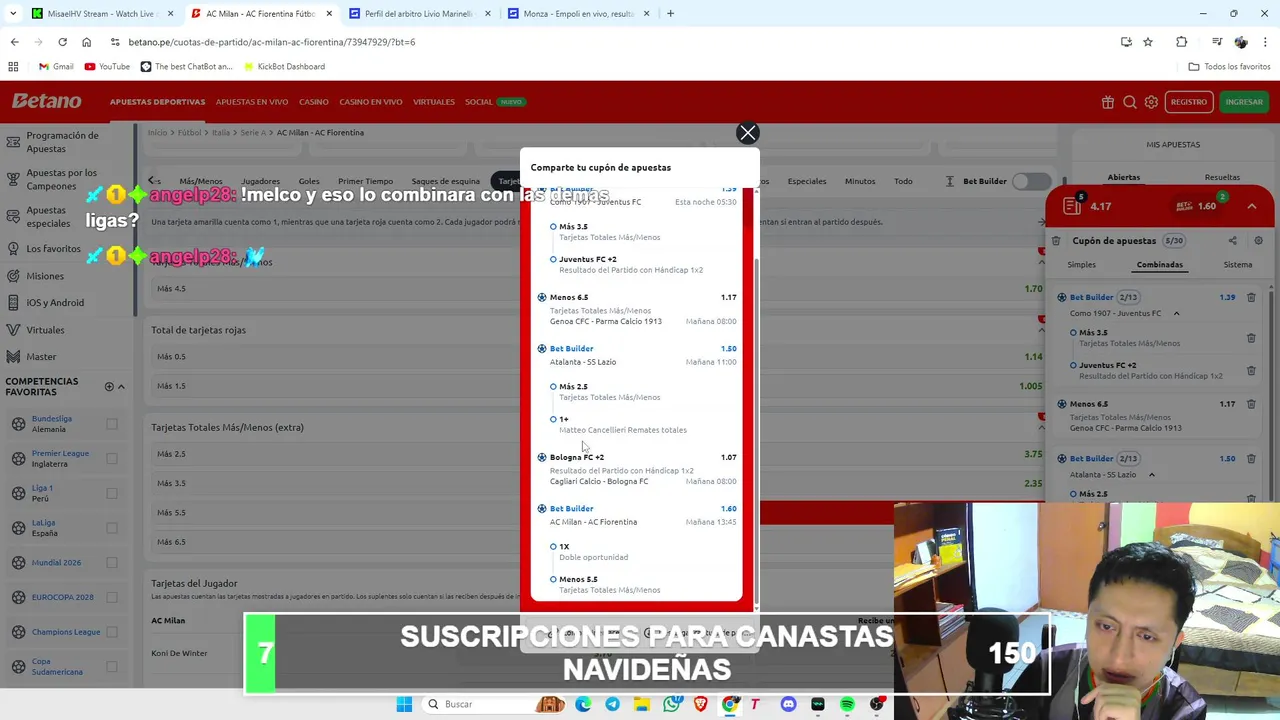The width and height of the screenshot is (1280, 720).
Task: Open Spotify from the taskbar
Action: pos(847,704)
